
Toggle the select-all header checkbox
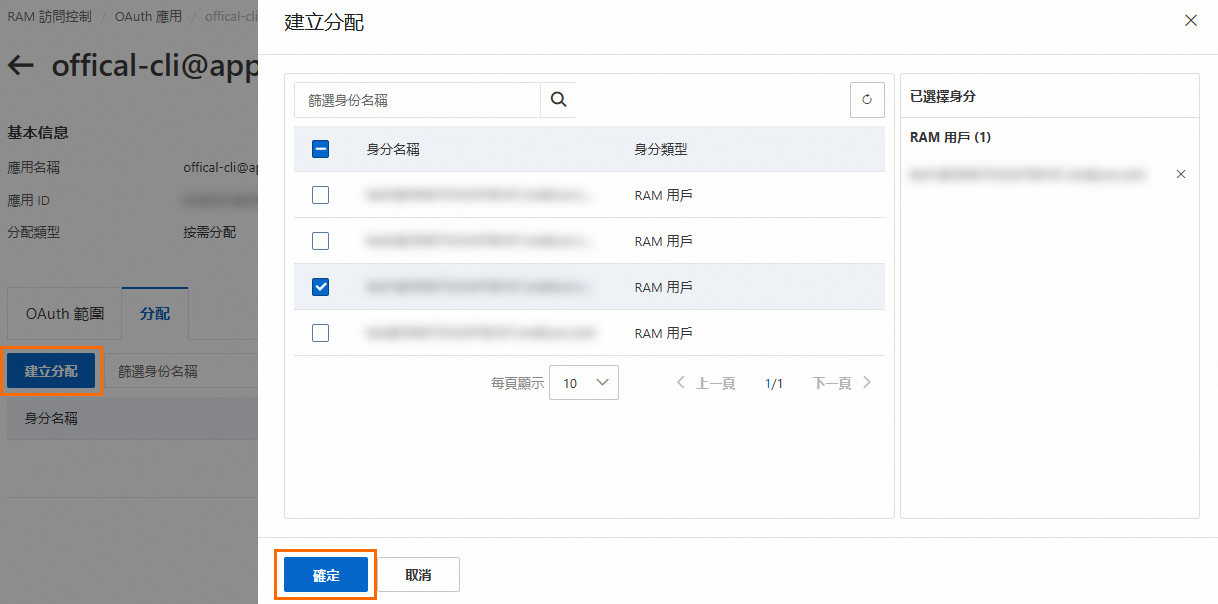tap(320, 149)
